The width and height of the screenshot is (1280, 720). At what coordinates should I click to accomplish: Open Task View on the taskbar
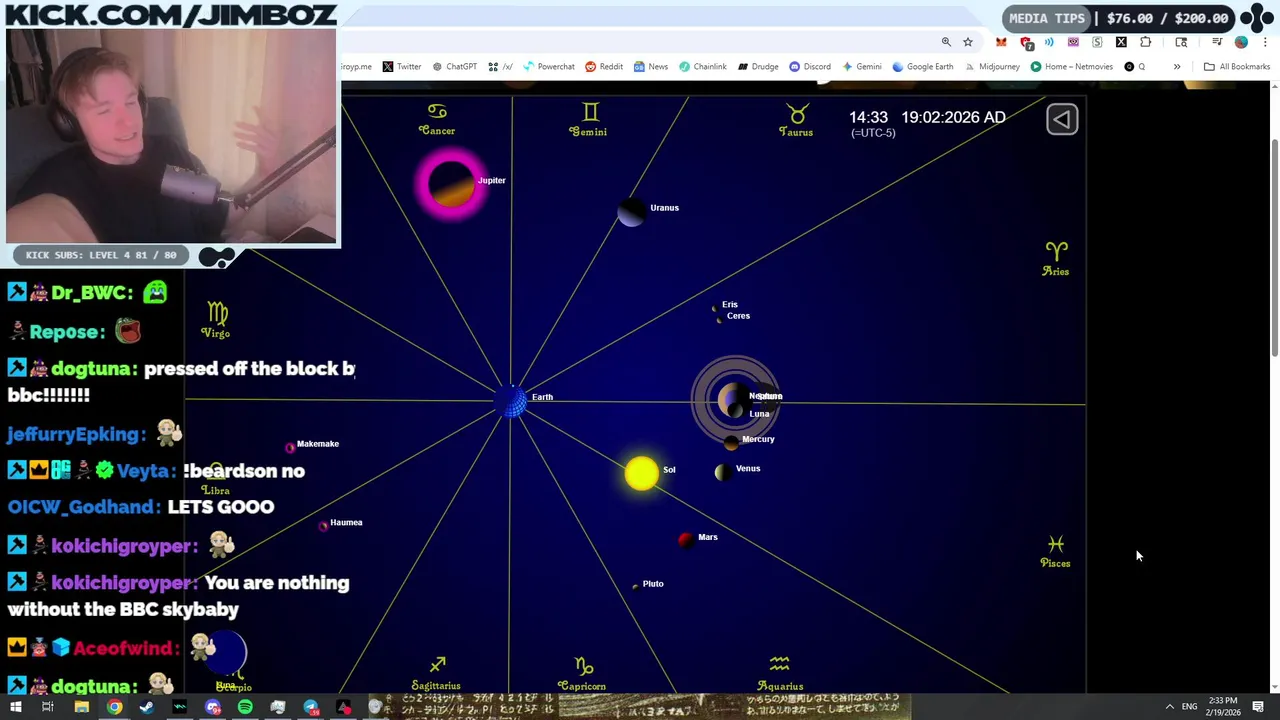click(x=47, y=707)
